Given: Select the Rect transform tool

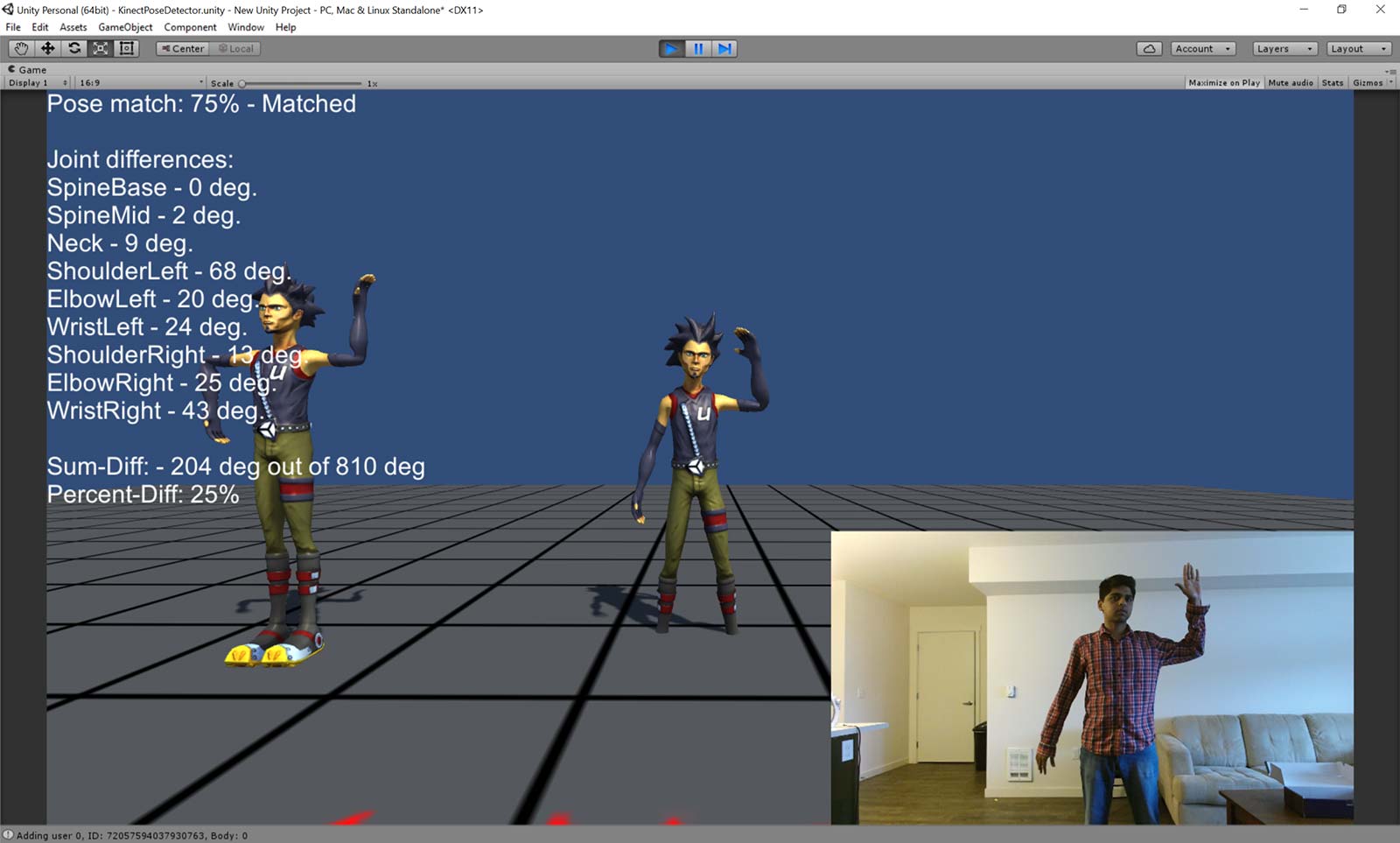Looking at the screenshot, I should [x=127, y=49].
